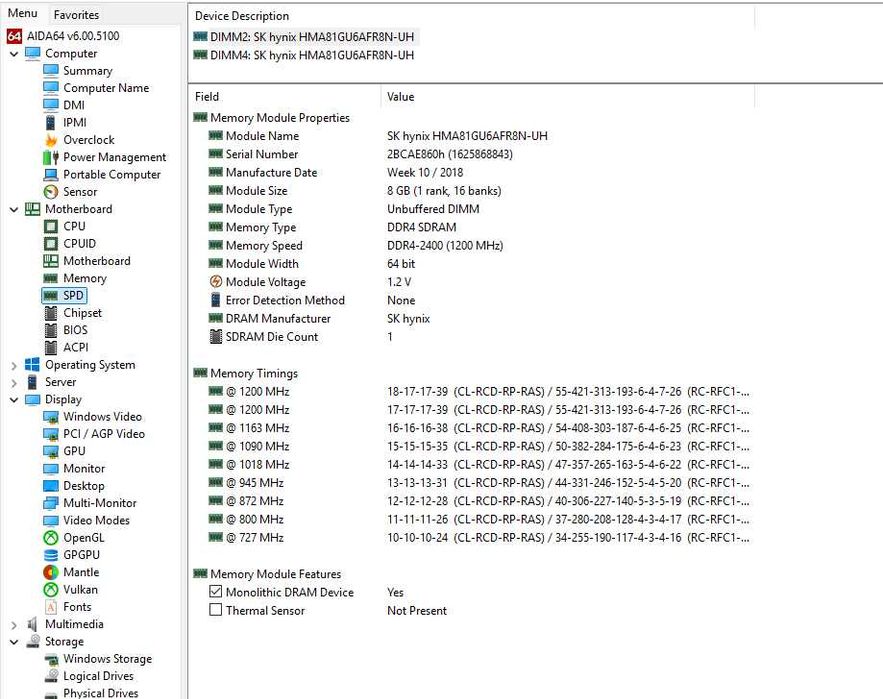
Task: Expand the Multimedia tree node
Action: [14, 625]
